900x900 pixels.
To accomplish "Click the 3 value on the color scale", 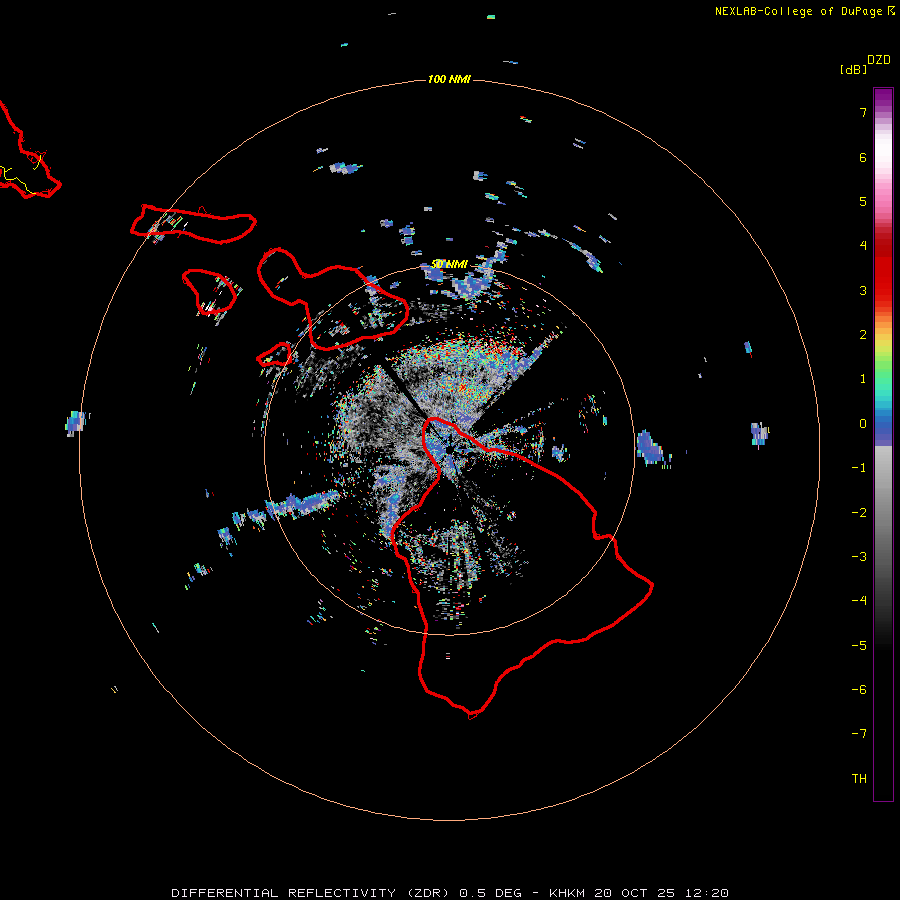I will (x=863, y=290).
